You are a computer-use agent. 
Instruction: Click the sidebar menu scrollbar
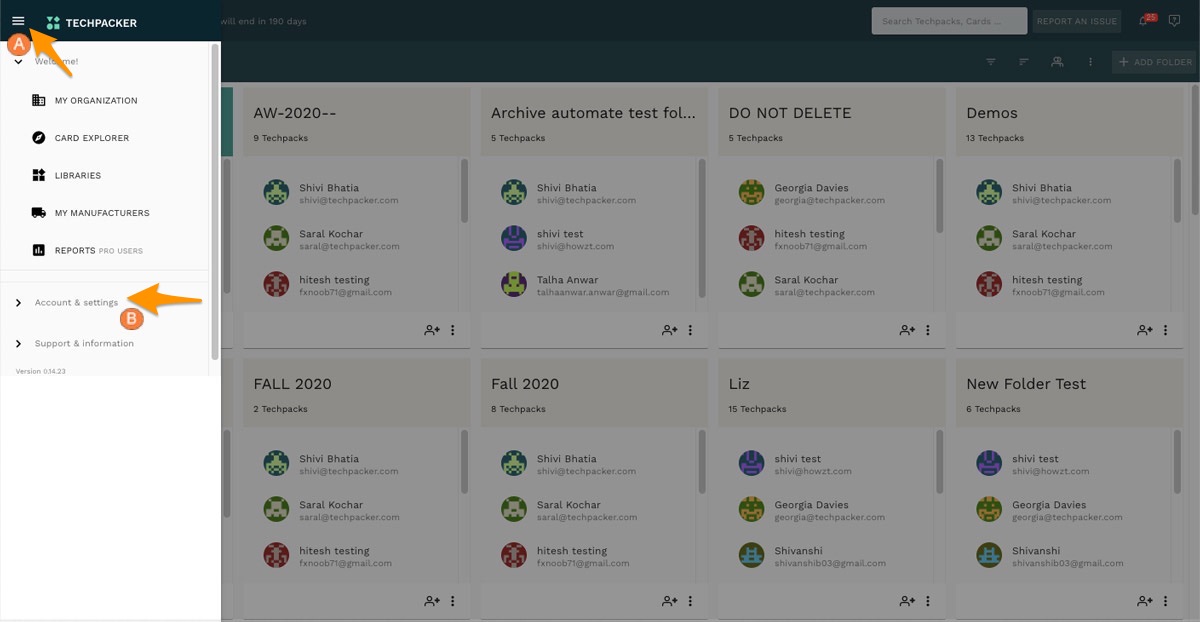tap(215, 200)
